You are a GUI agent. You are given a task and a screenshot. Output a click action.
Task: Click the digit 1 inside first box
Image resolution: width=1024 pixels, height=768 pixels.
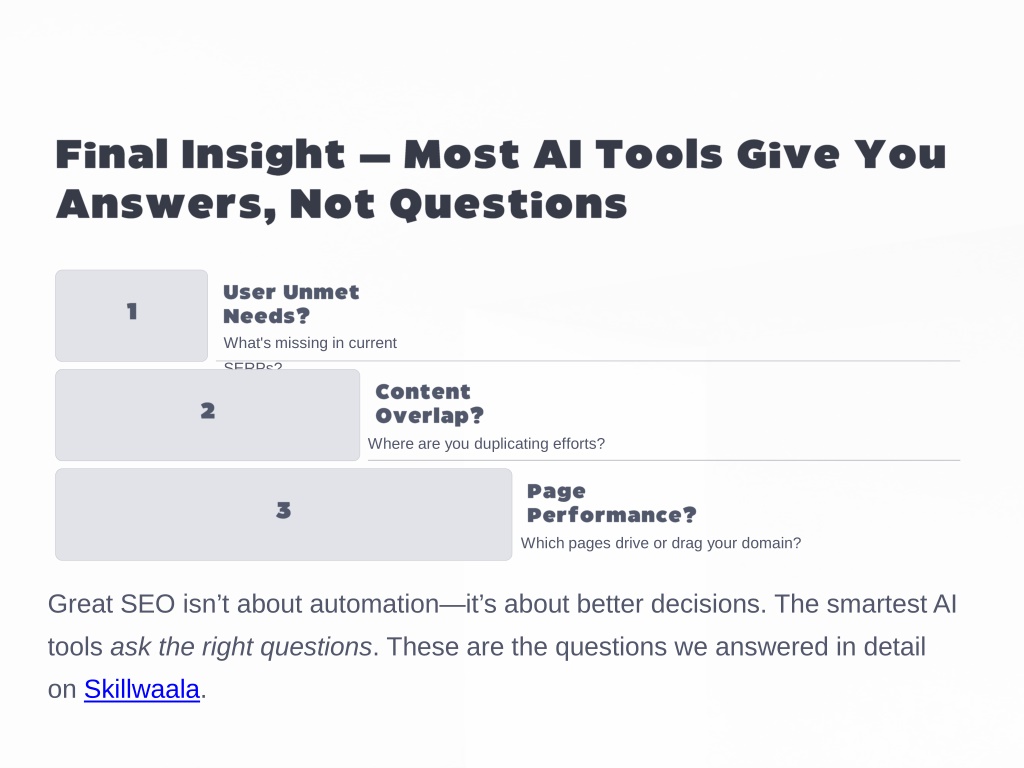pyautogui.click(x=132, y=312)
